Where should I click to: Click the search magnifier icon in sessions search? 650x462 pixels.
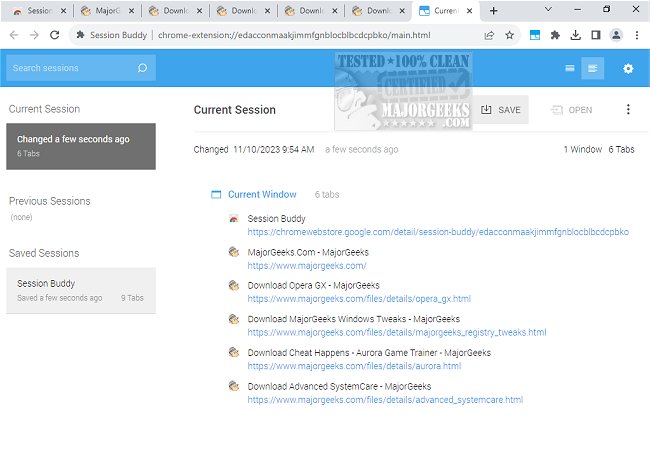142,68
